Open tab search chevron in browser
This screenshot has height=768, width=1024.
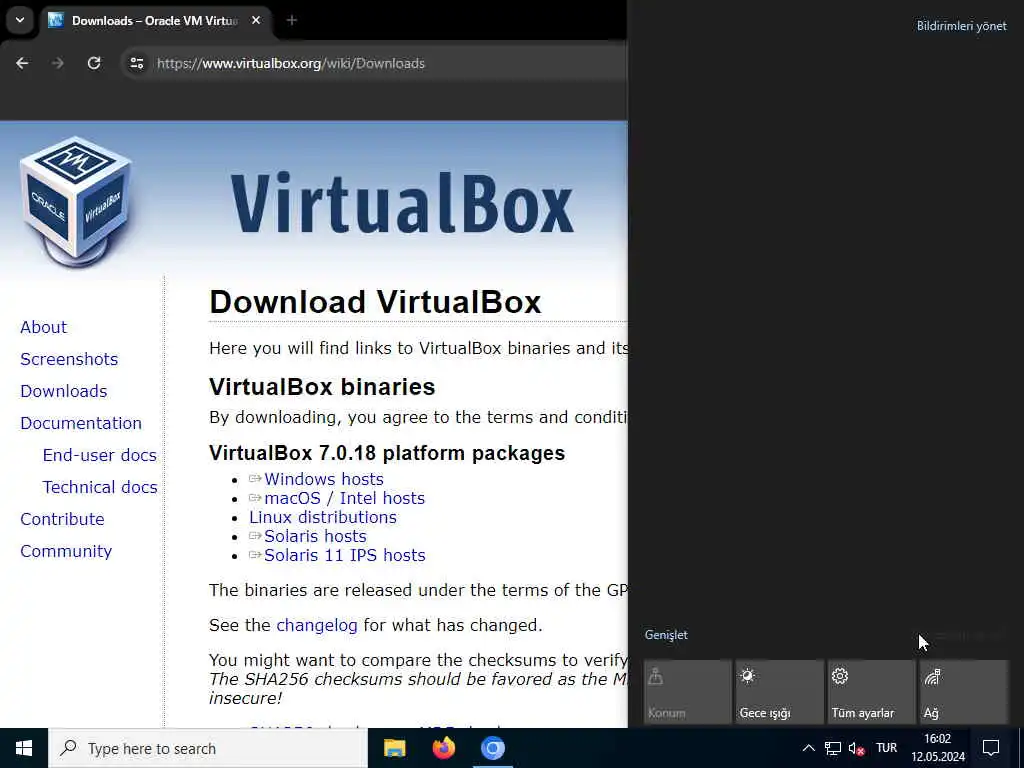[x=20, y=20]
